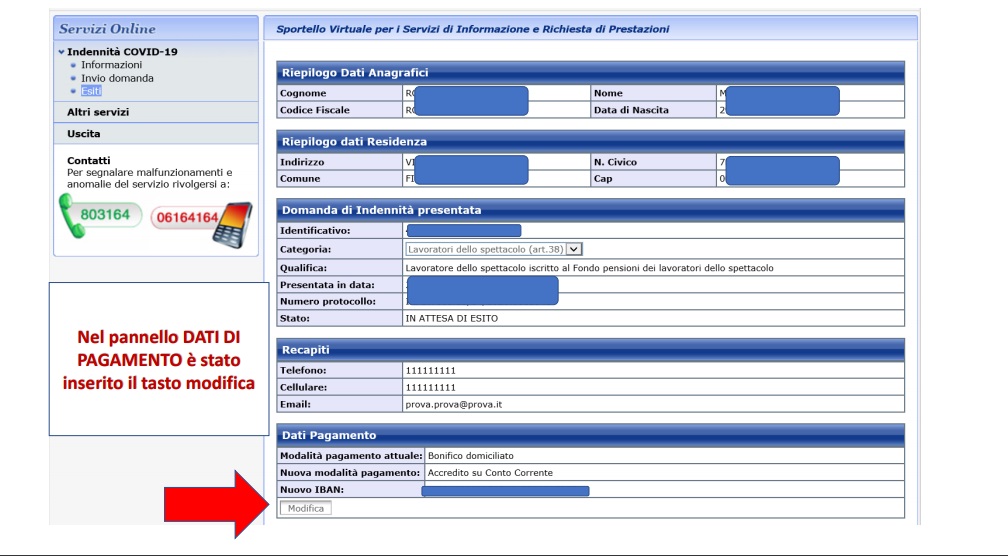Click the Contatti heading in sidebar
The image size is (1008, 556).
click(x=89, y=161)
